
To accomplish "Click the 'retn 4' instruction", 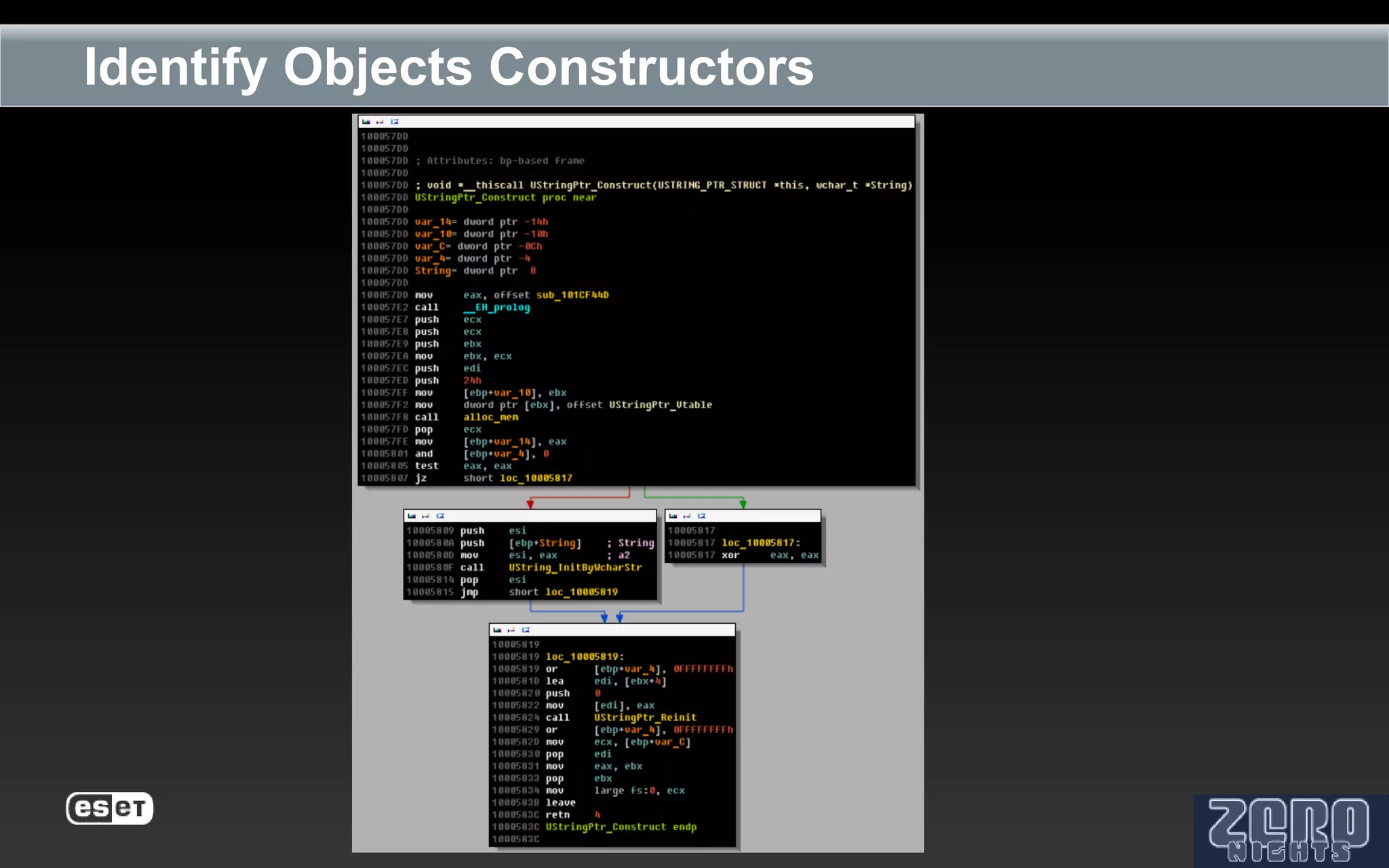I will click(x=573, y=815).
